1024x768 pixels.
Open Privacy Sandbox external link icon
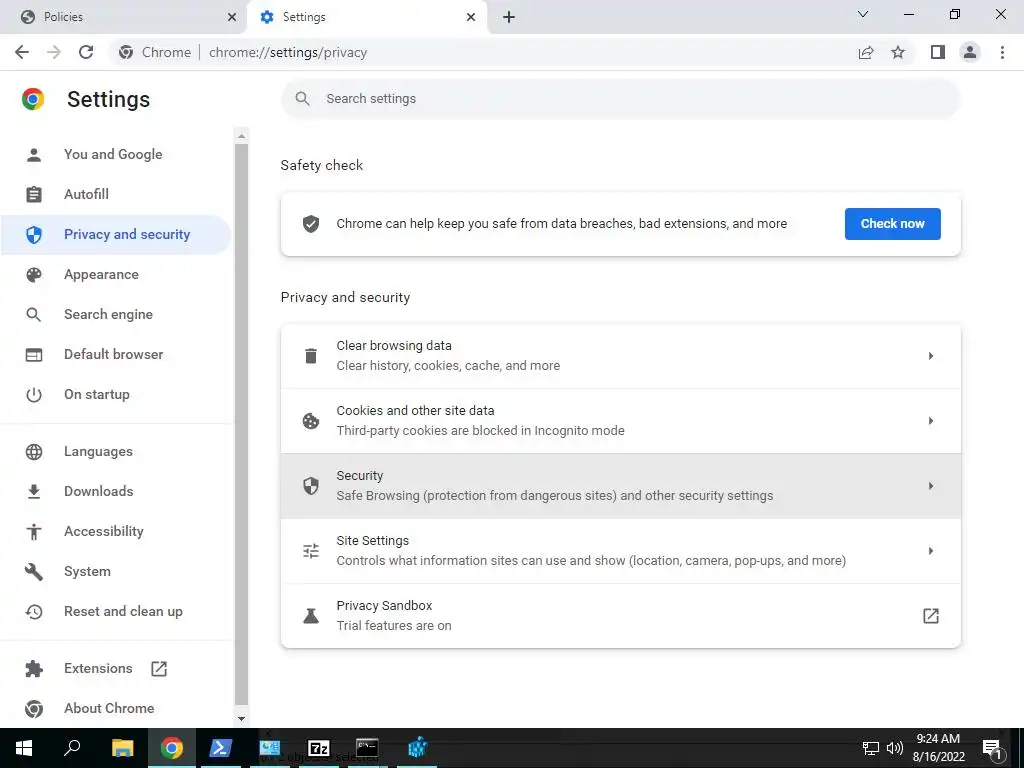931,616
